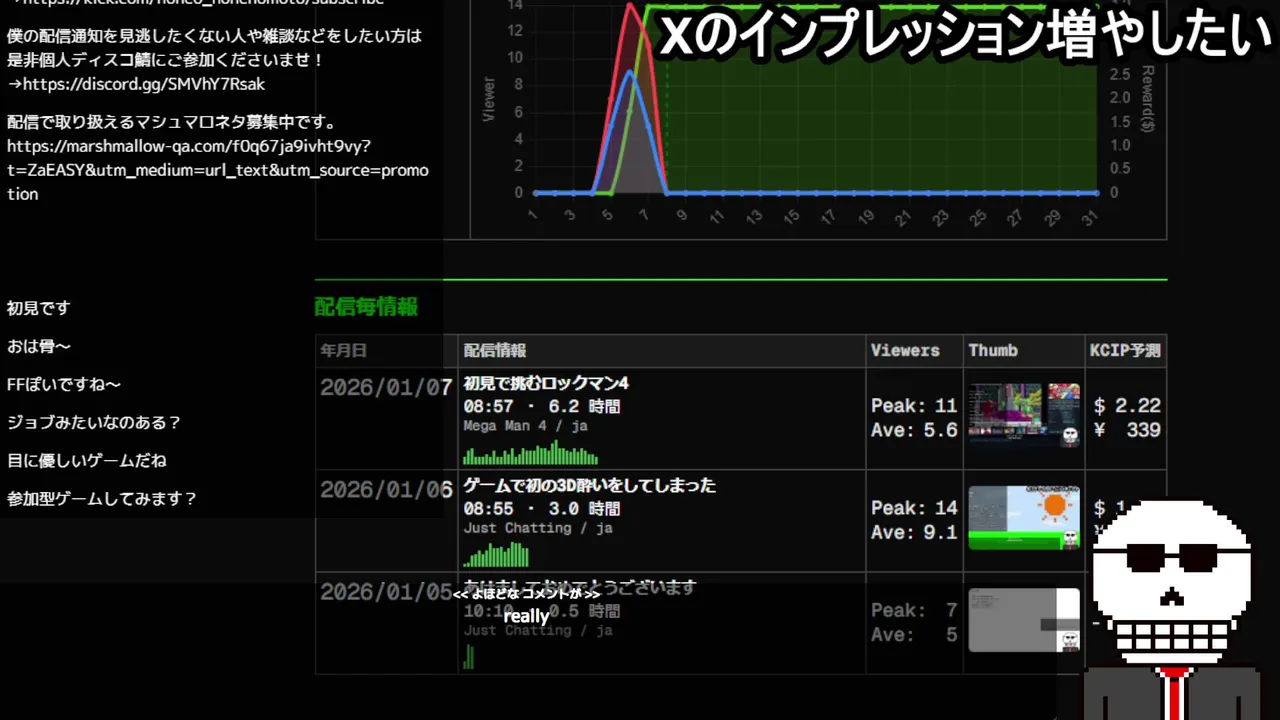Click the 配信情報 column header
Viewport: 1280px width, 720px height.
[x=494, y=351]
